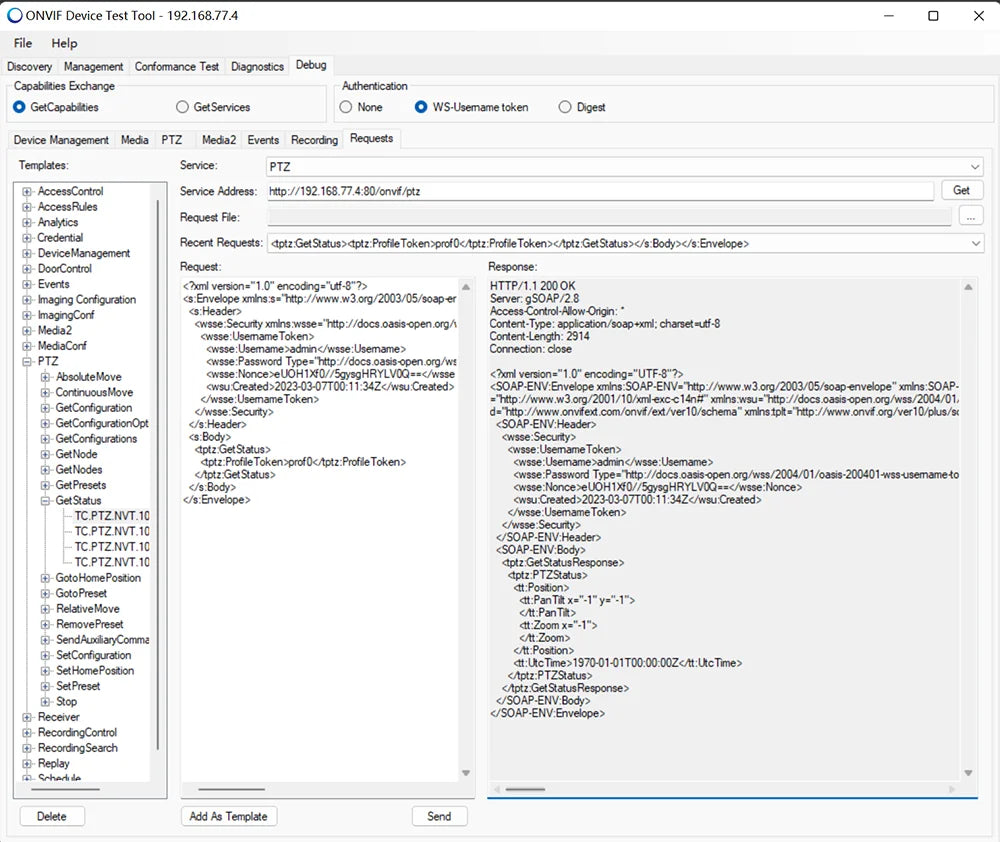Click the ONVIF app icon in title bar

tap(15, 15)
